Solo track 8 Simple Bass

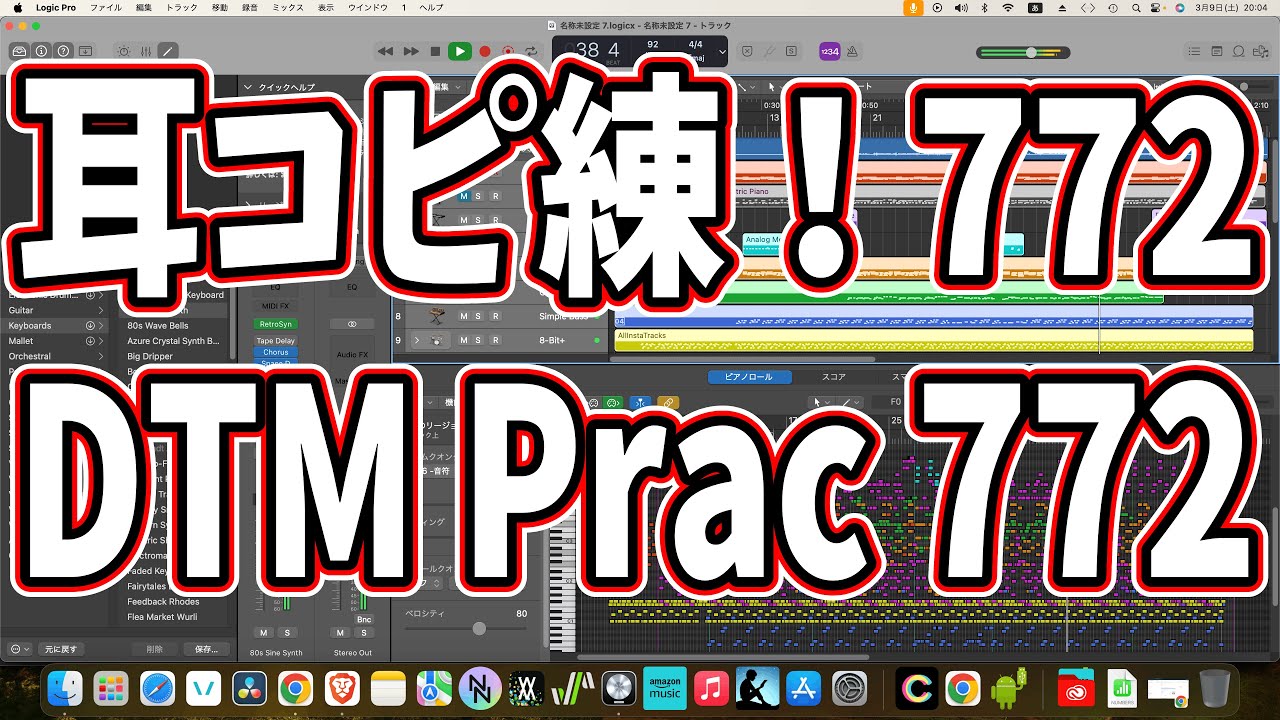coord(478,316)
